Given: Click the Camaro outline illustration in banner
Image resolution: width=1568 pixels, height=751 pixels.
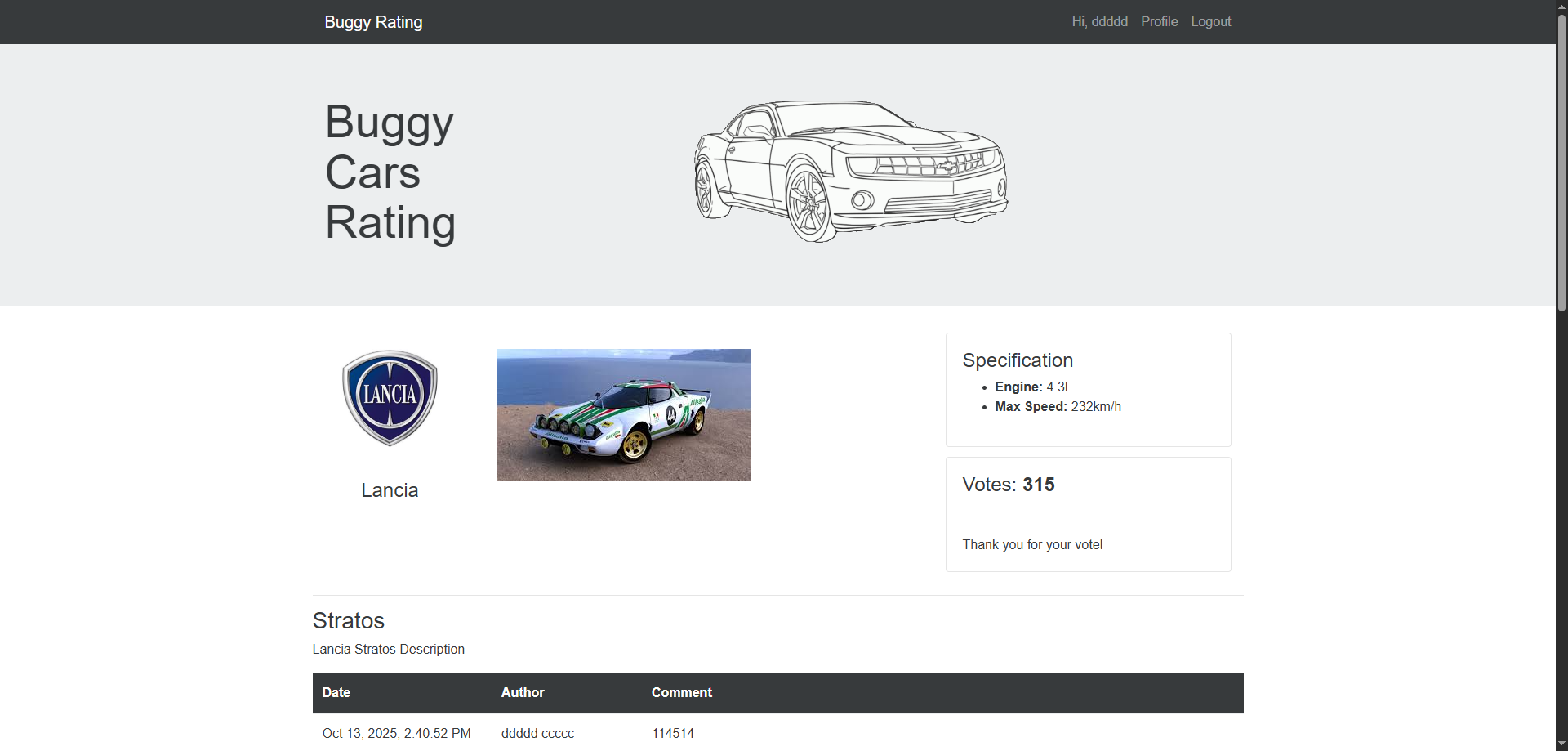Looking at the screenshot, I should point(850,171).
